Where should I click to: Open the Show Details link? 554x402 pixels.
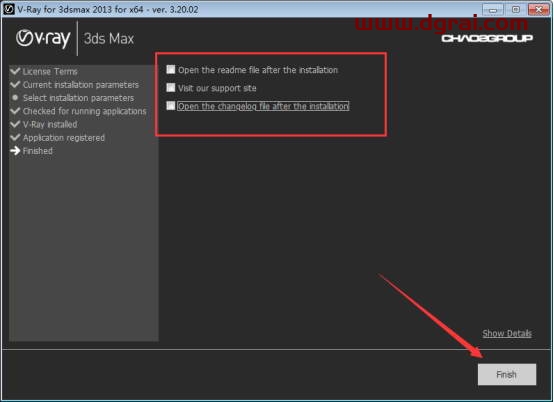click(507, 333)
